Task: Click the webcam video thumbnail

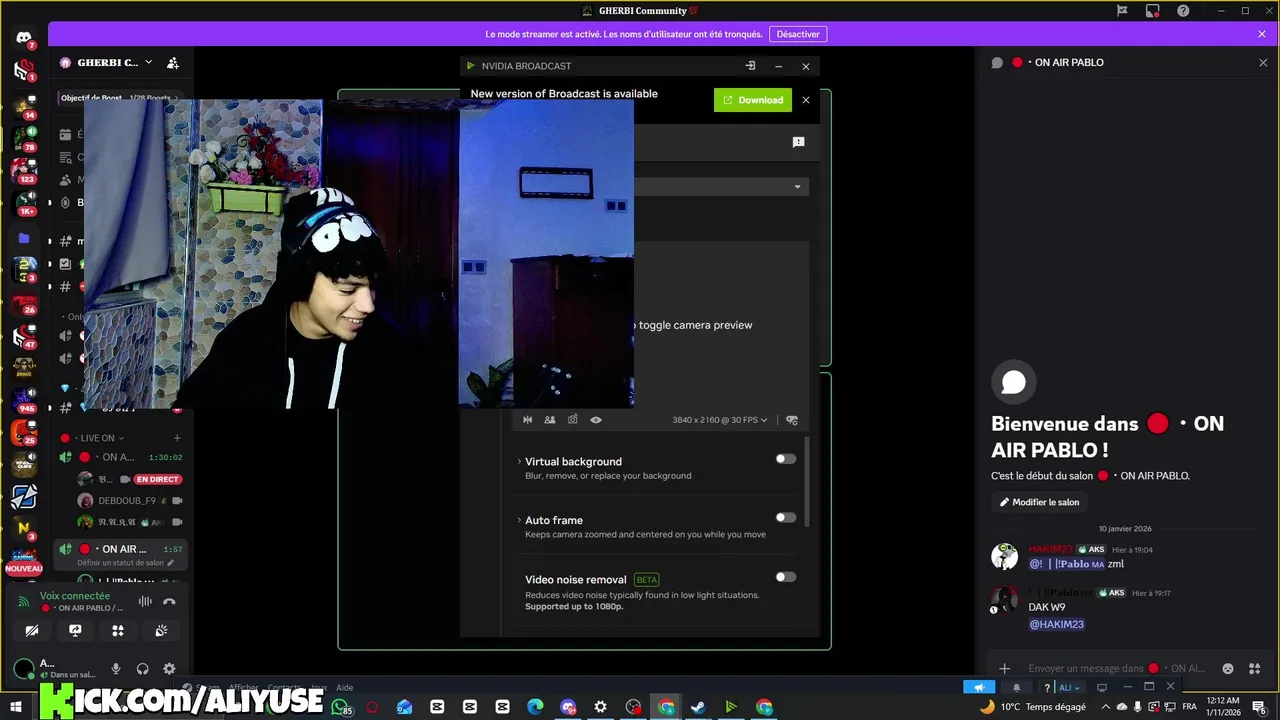Action: (358, 254)
